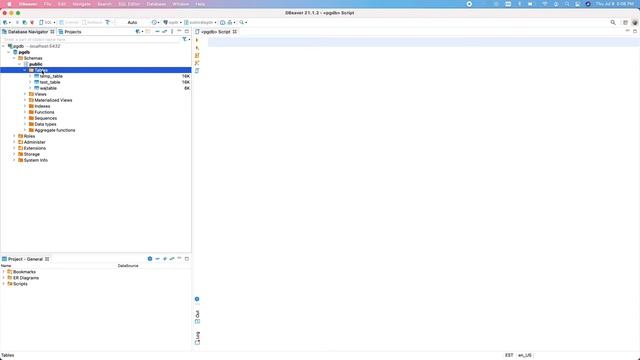640x360 pixels.
Task: Select the Functions folder
Action: coord(44,112)
